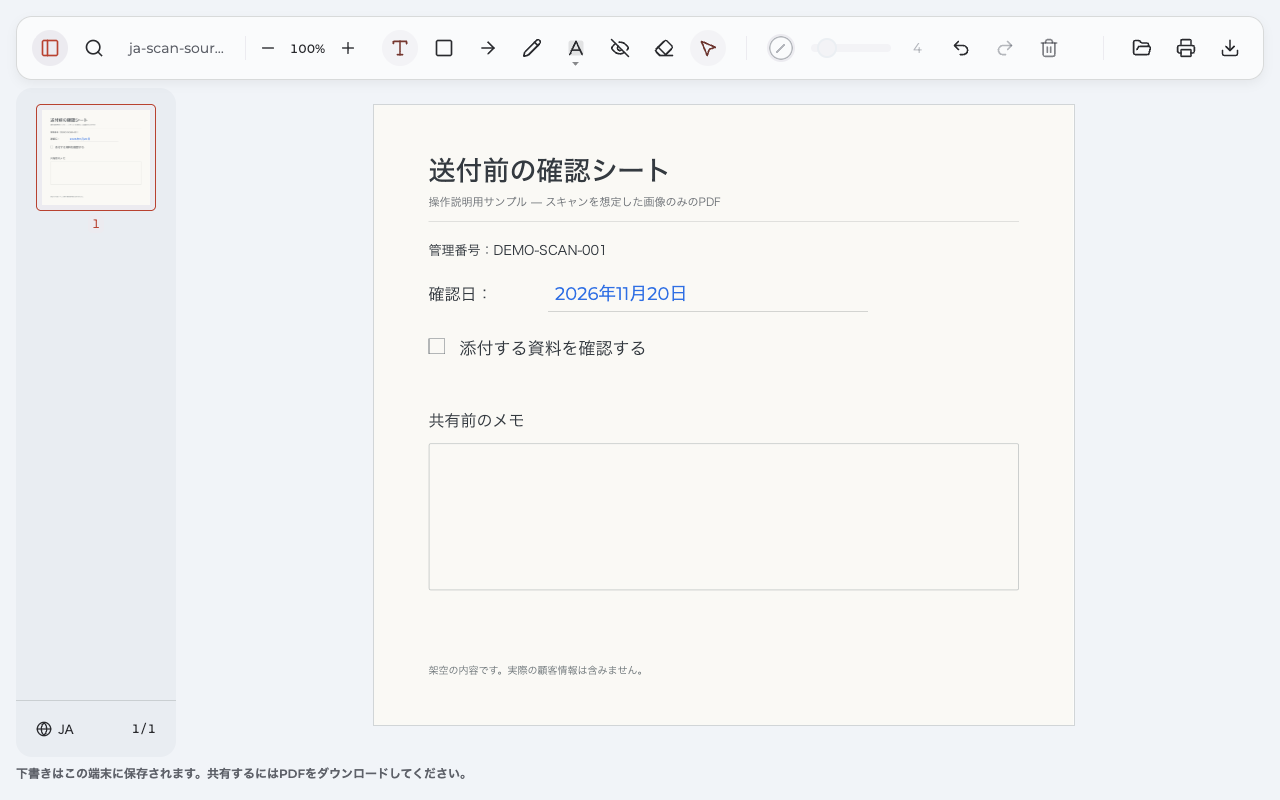Click the ja-scan-sour... file name

[176, 48]
